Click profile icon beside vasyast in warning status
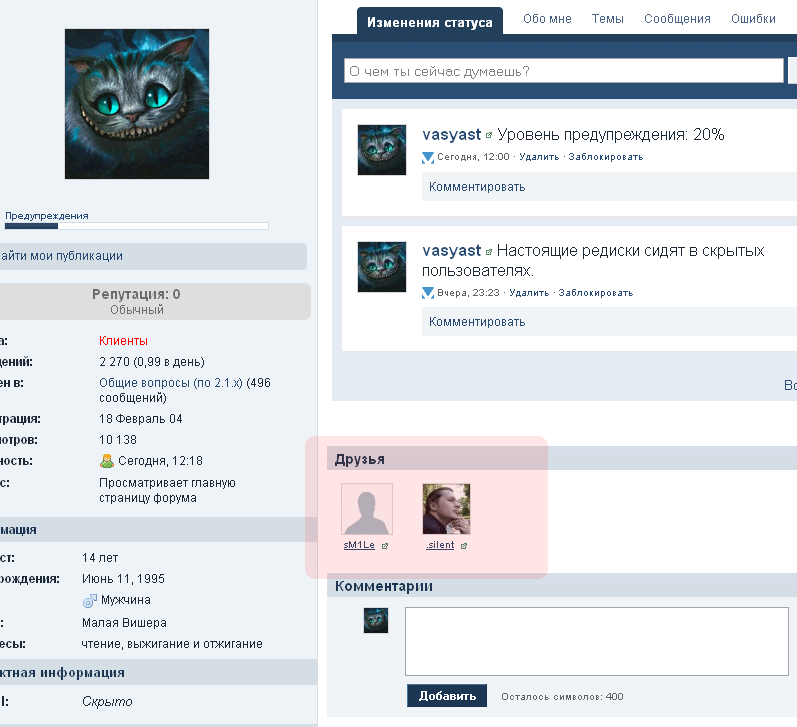 pos(488,135)
